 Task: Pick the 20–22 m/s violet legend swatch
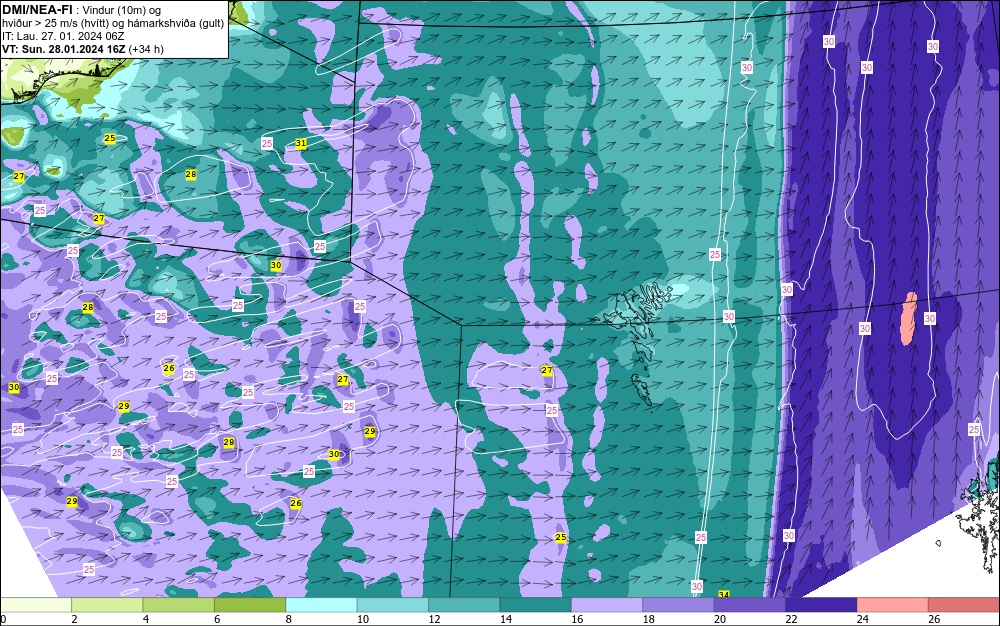point(750,605)
